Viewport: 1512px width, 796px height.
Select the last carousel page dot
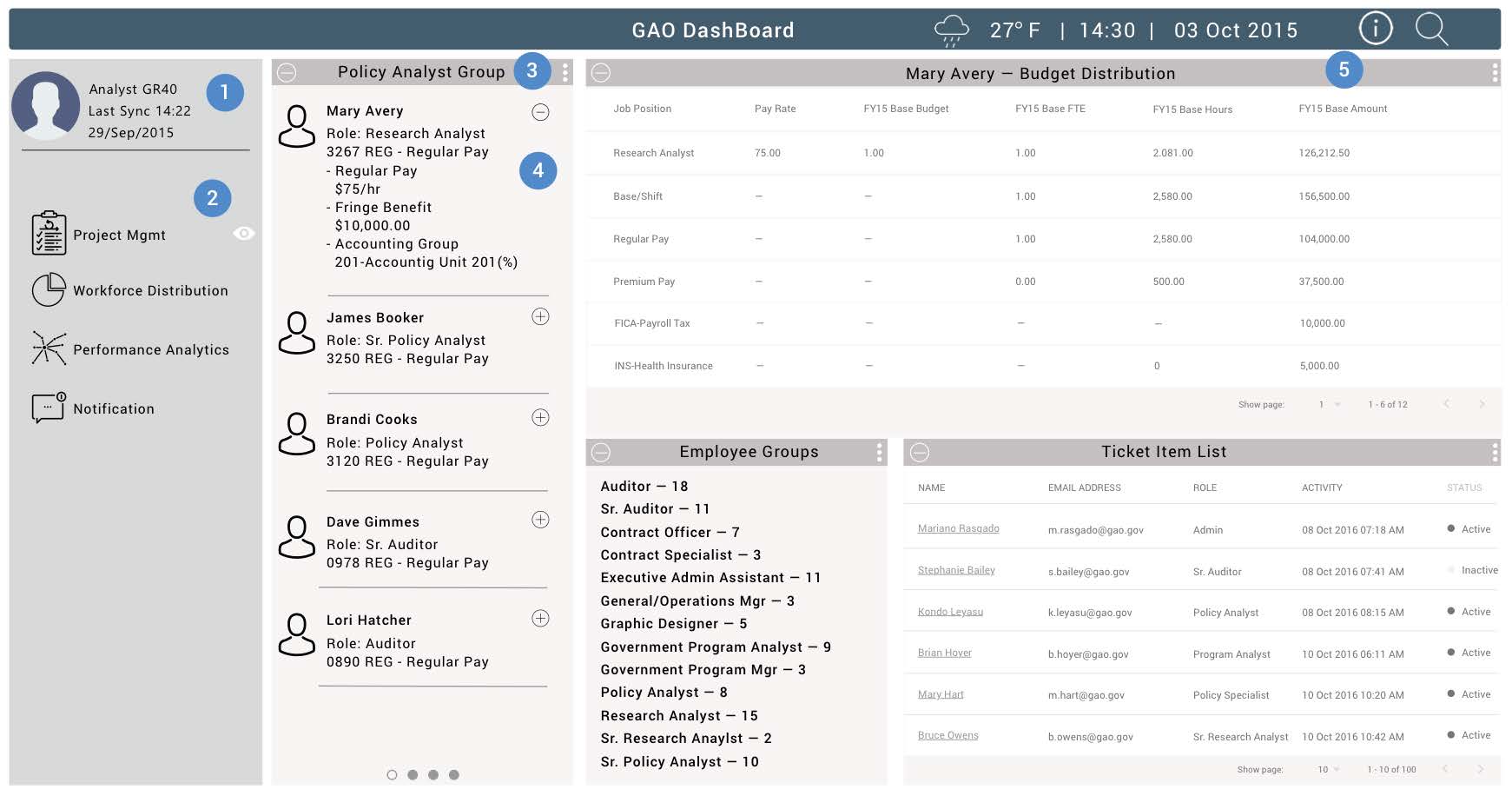click(453, 774)
